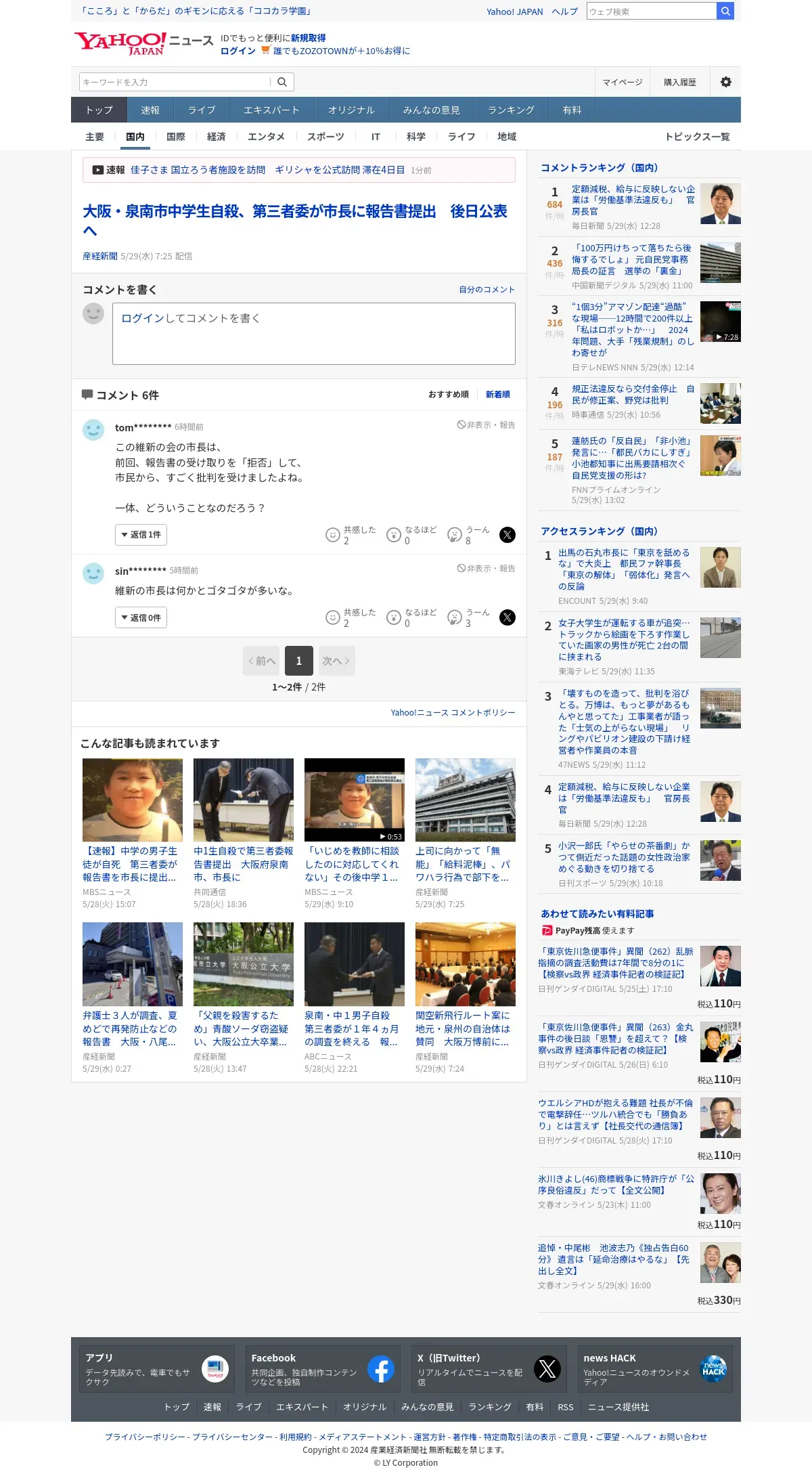Go to the 次へ next page button
The height and width of the screenshot is (1482, 812).
[336, 661]
